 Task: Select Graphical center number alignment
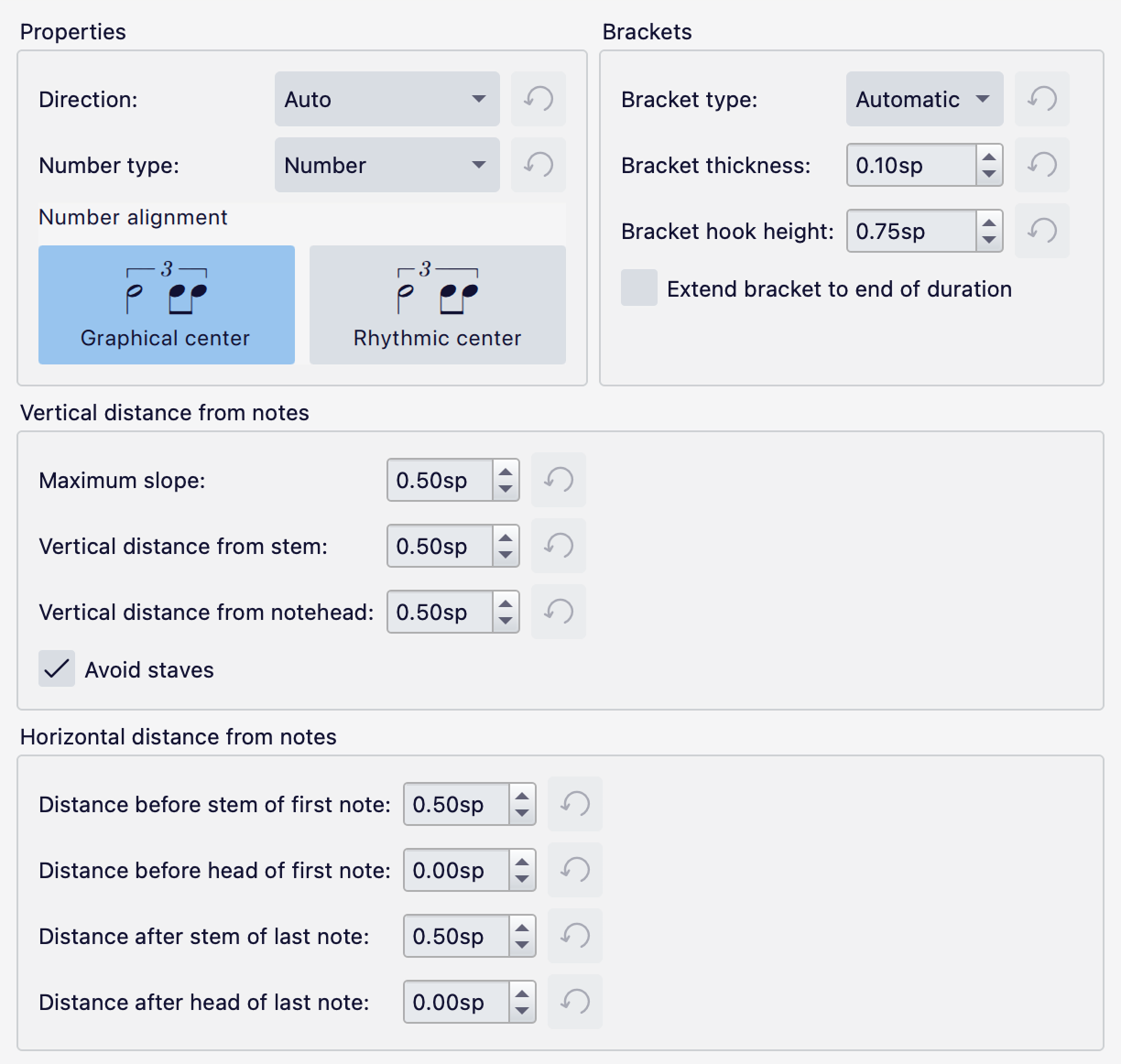point(167,305)
